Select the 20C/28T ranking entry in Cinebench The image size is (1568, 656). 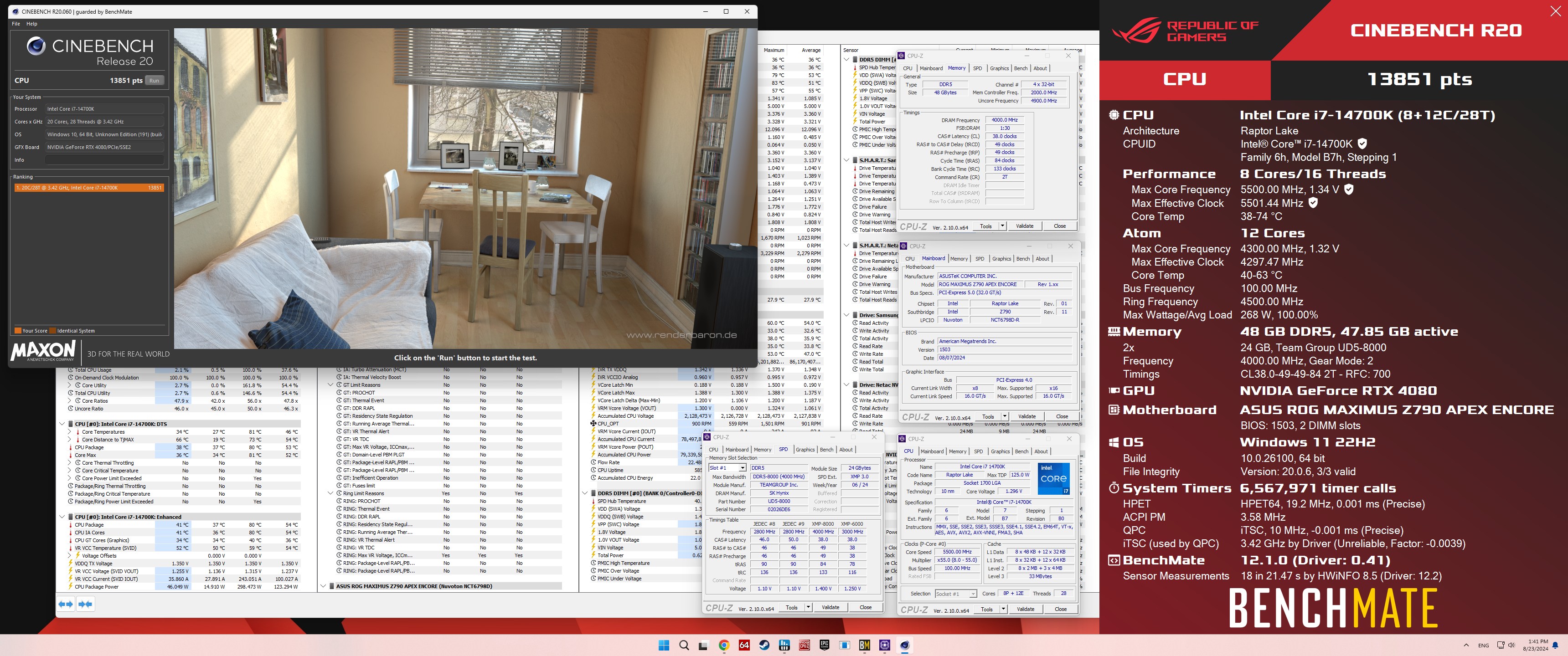pyautogui.click(x=89, y=188)
